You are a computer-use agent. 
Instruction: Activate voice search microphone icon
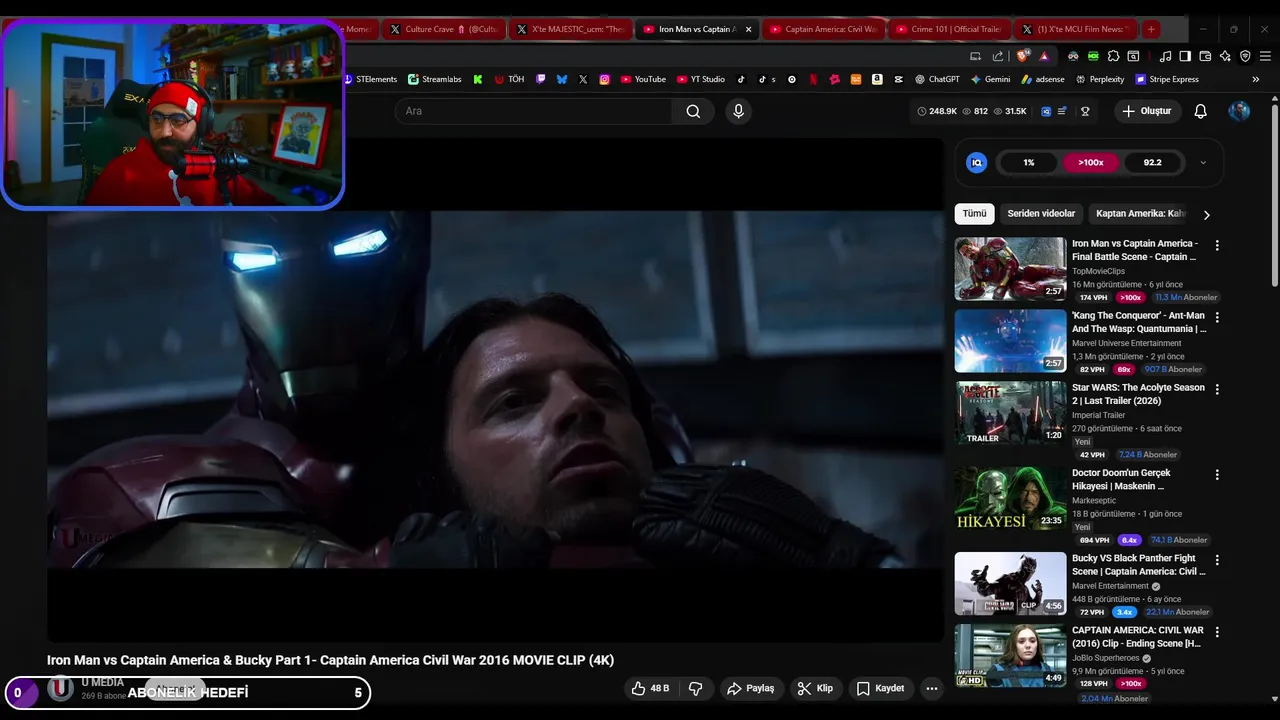coord(738,111)
